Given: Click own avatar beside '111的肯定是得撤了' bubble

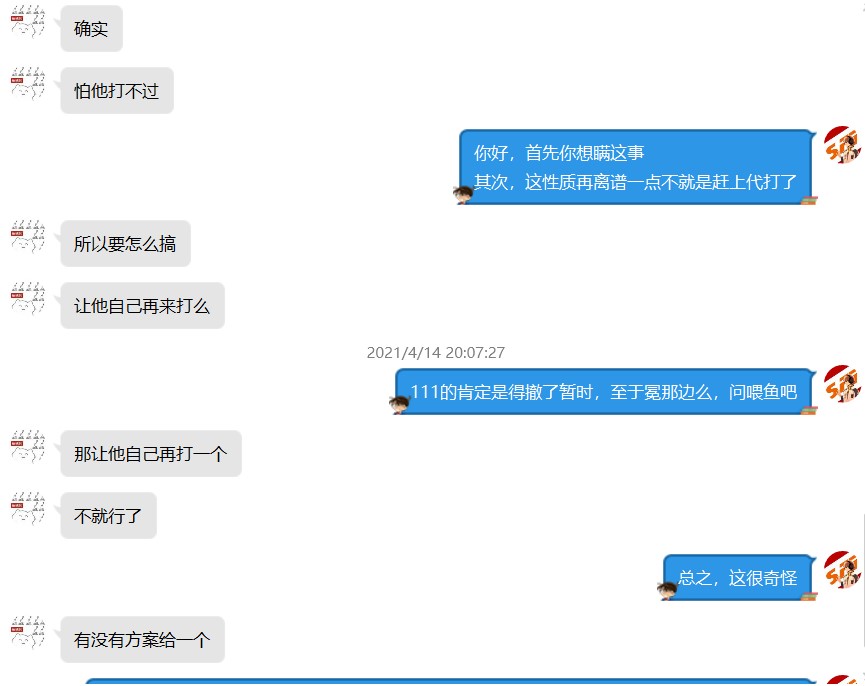Looking at the screenshot, I should pyautogui.click(x=842, y=384).
